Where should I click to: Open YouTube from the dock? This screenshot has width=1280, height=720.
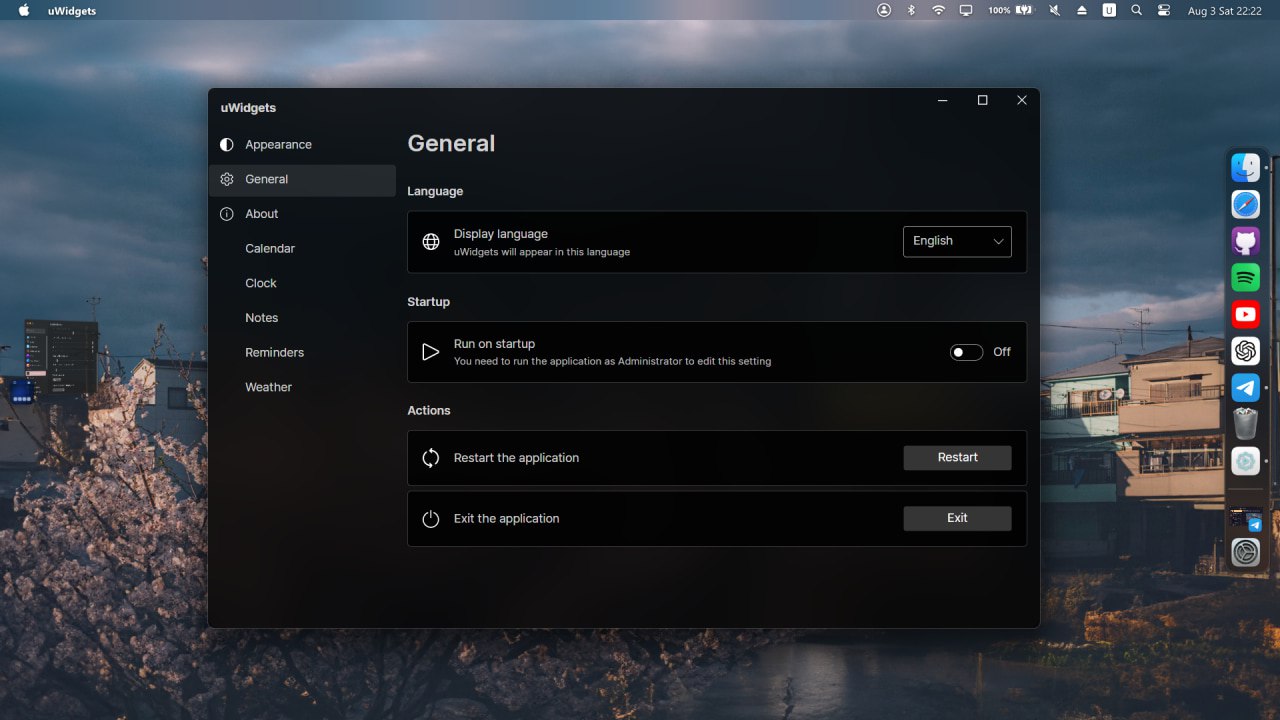[1245, 315]
